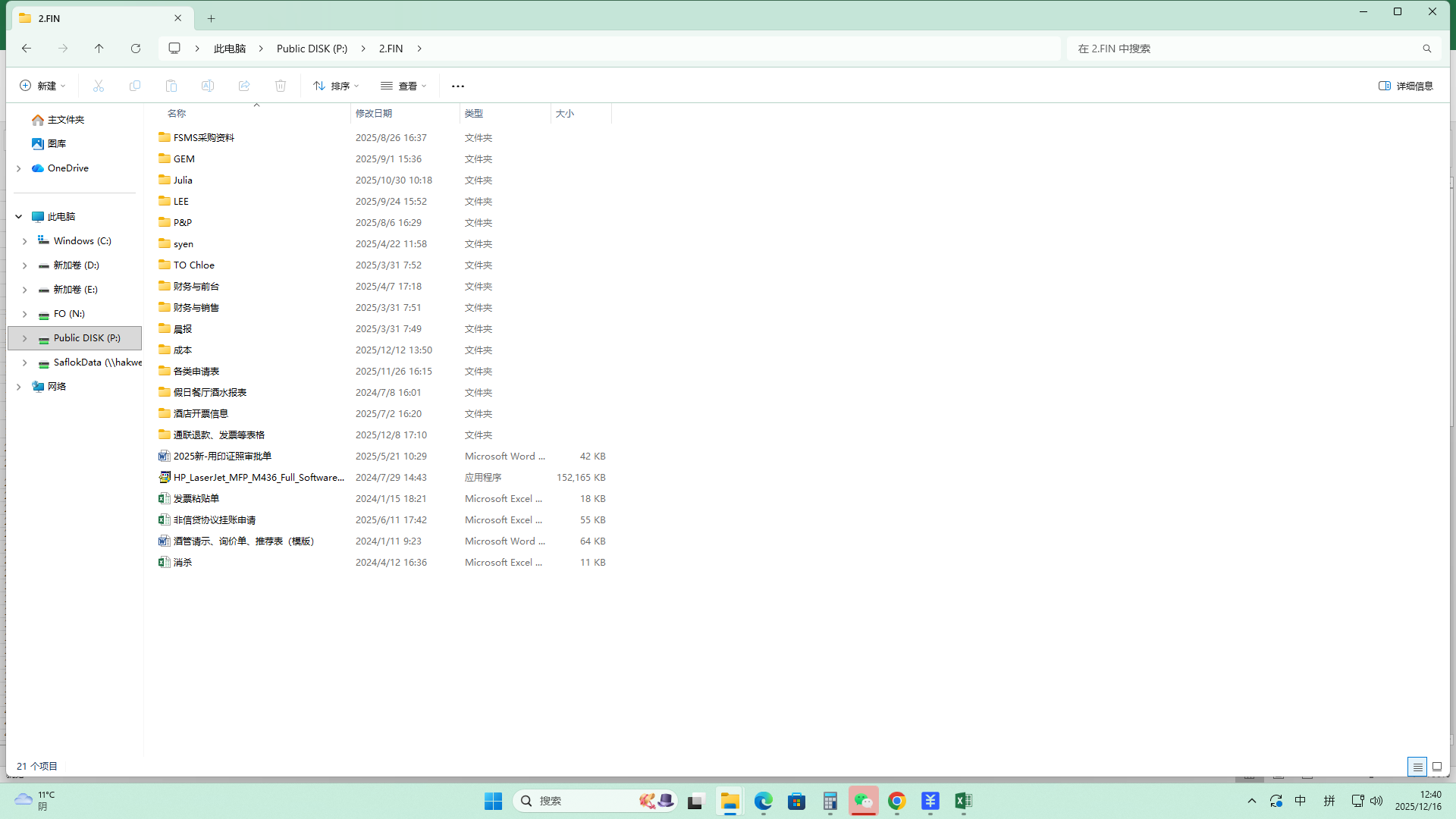This screenshot has width=1456, height=819.
Task: Click the Cut scissors icon in toolbar
Action: pos(99,86)
